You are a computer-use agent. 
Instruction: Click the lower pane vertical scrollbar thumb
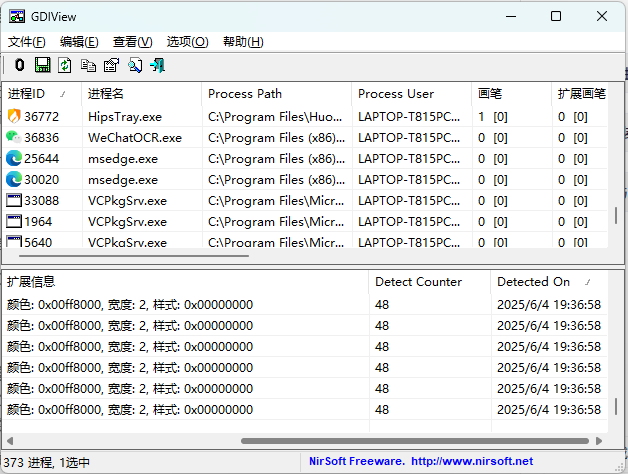click(x=616, y=406)
